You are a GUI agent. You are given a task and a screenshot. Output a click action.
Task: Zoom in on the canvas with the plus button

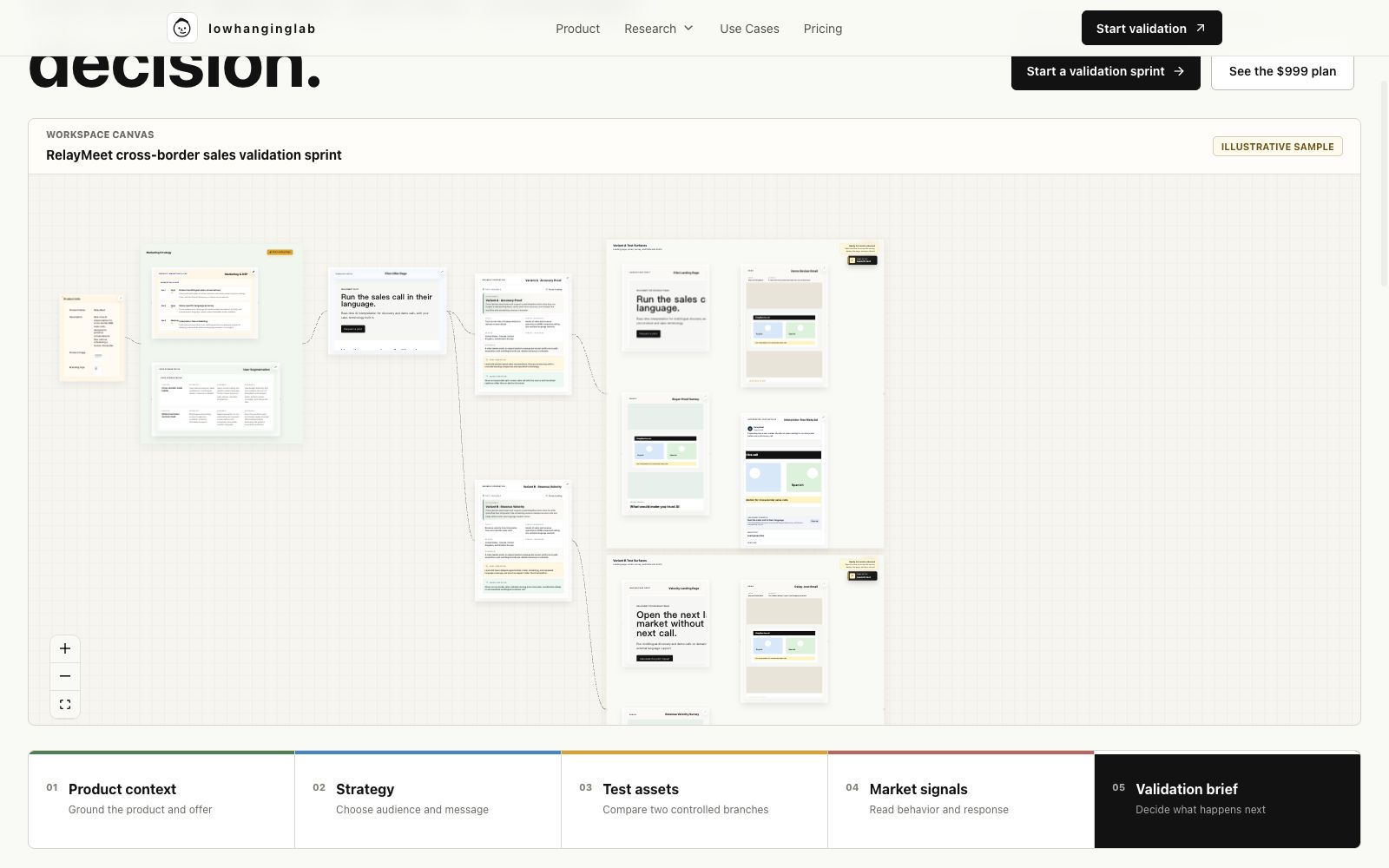tap(65, 648)
